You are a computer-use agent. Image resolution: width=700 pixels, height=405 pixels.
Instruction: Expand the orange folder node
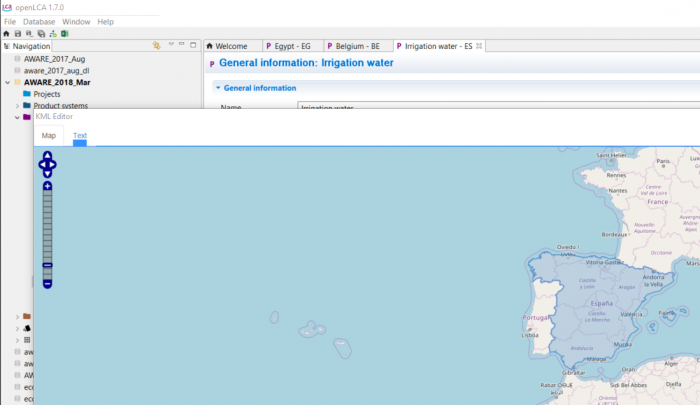coord(17,317)
